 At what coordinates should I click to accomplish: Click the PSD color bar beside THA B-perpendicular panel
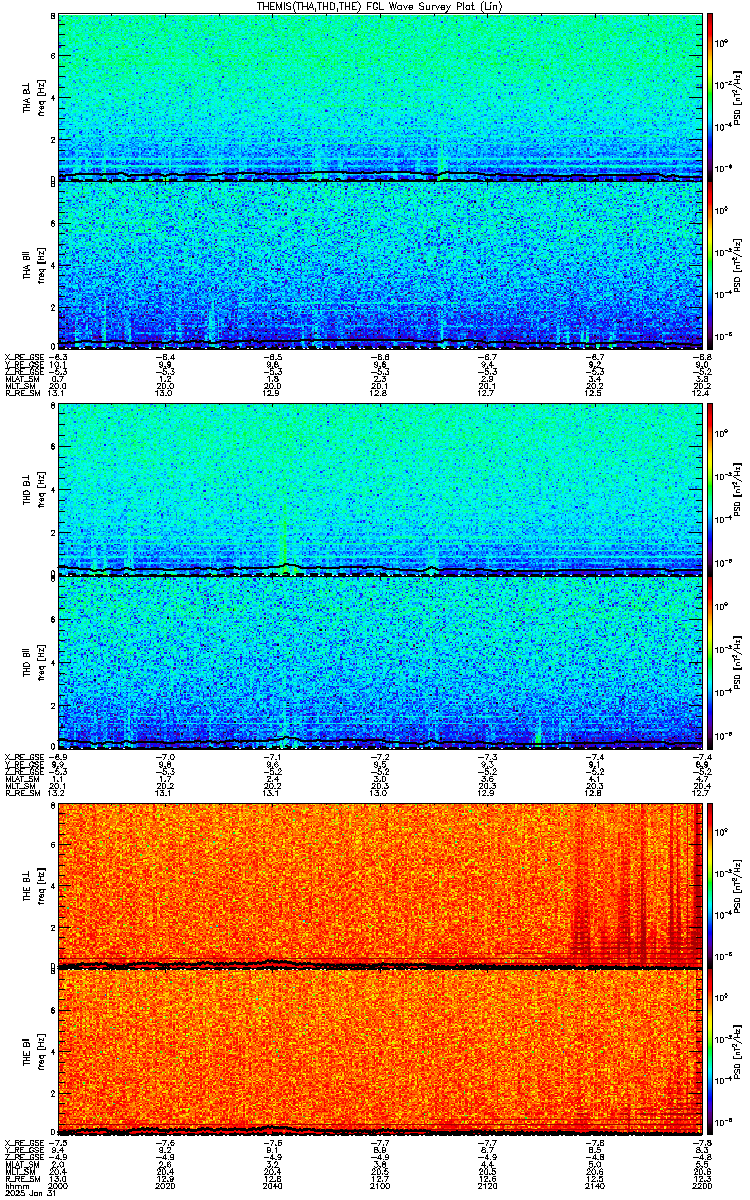coord(709,97)
